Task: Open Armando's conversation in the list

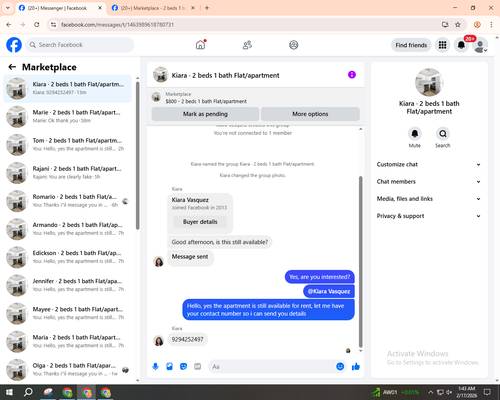Action: [x=67, y=229]
